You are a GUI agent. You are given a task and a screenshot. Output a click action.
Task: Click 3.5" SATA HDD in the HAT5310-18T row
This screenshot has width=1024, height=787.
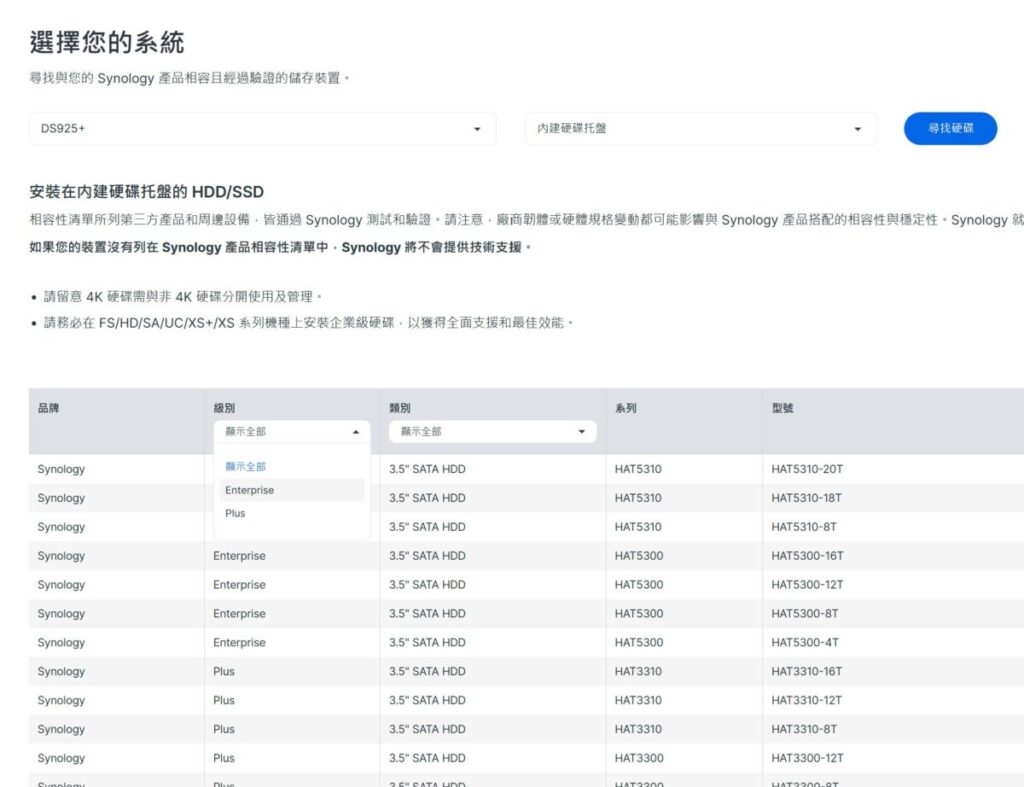pyautogui.click(x=427, y=498)
